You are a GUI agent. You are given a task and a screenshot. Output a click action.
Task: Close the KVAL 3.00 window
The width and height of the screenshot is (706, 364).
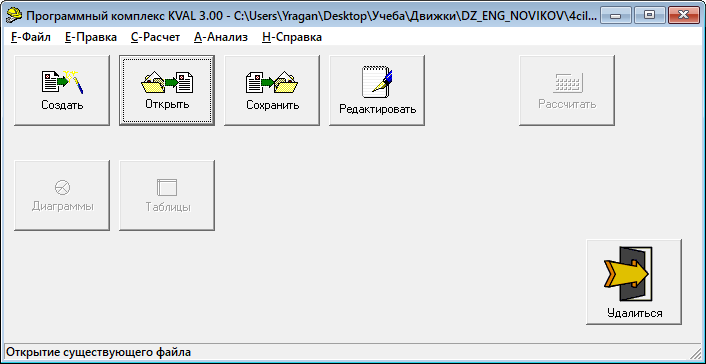pos(683,15)
